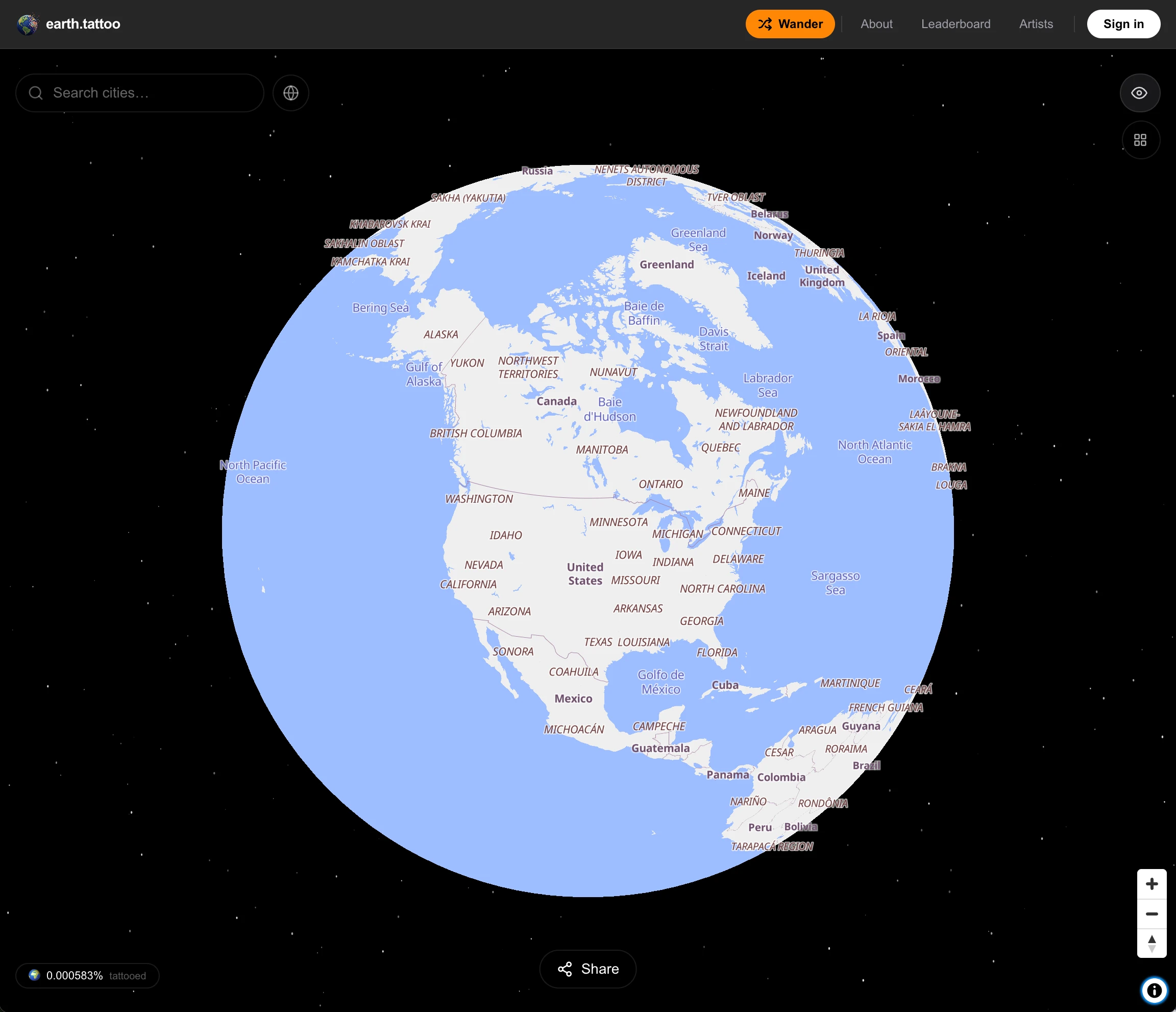Image resolution: width=1176 pixels, height=1012 pixels.
Task: Open the About page
Action: point(876,24)
